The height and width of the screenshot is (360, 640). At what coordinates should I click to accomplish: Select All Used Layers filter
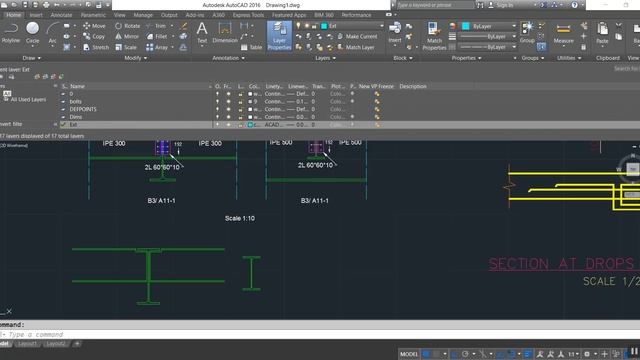pyautogui.click(x=25, y=99)
